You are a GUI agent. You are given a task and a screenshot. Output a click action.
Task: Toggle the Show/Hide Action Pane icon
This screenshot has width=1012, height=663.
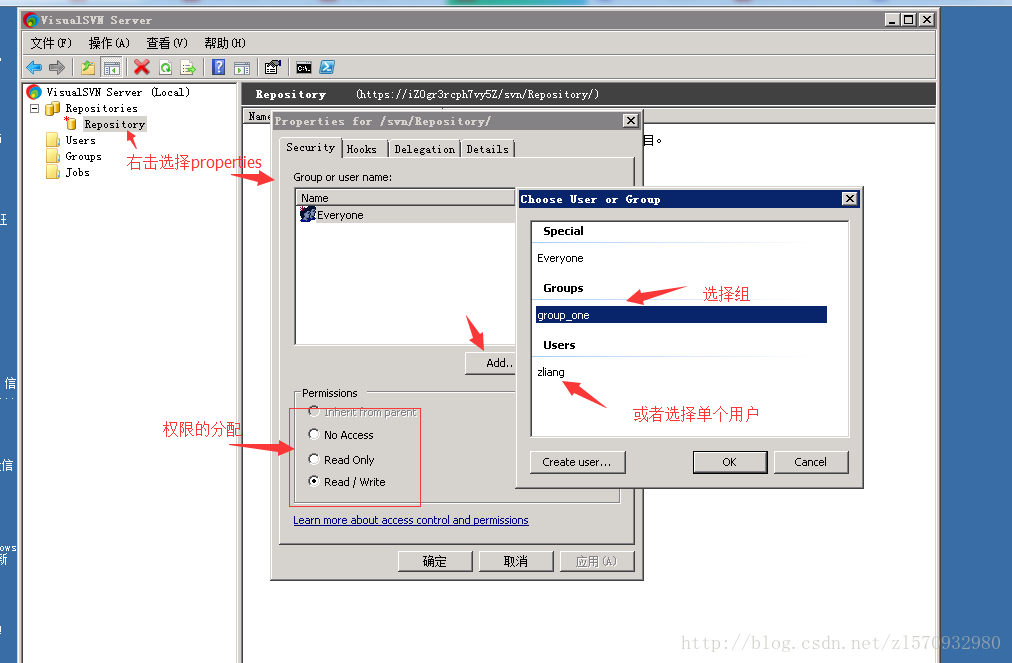[242, 68]
